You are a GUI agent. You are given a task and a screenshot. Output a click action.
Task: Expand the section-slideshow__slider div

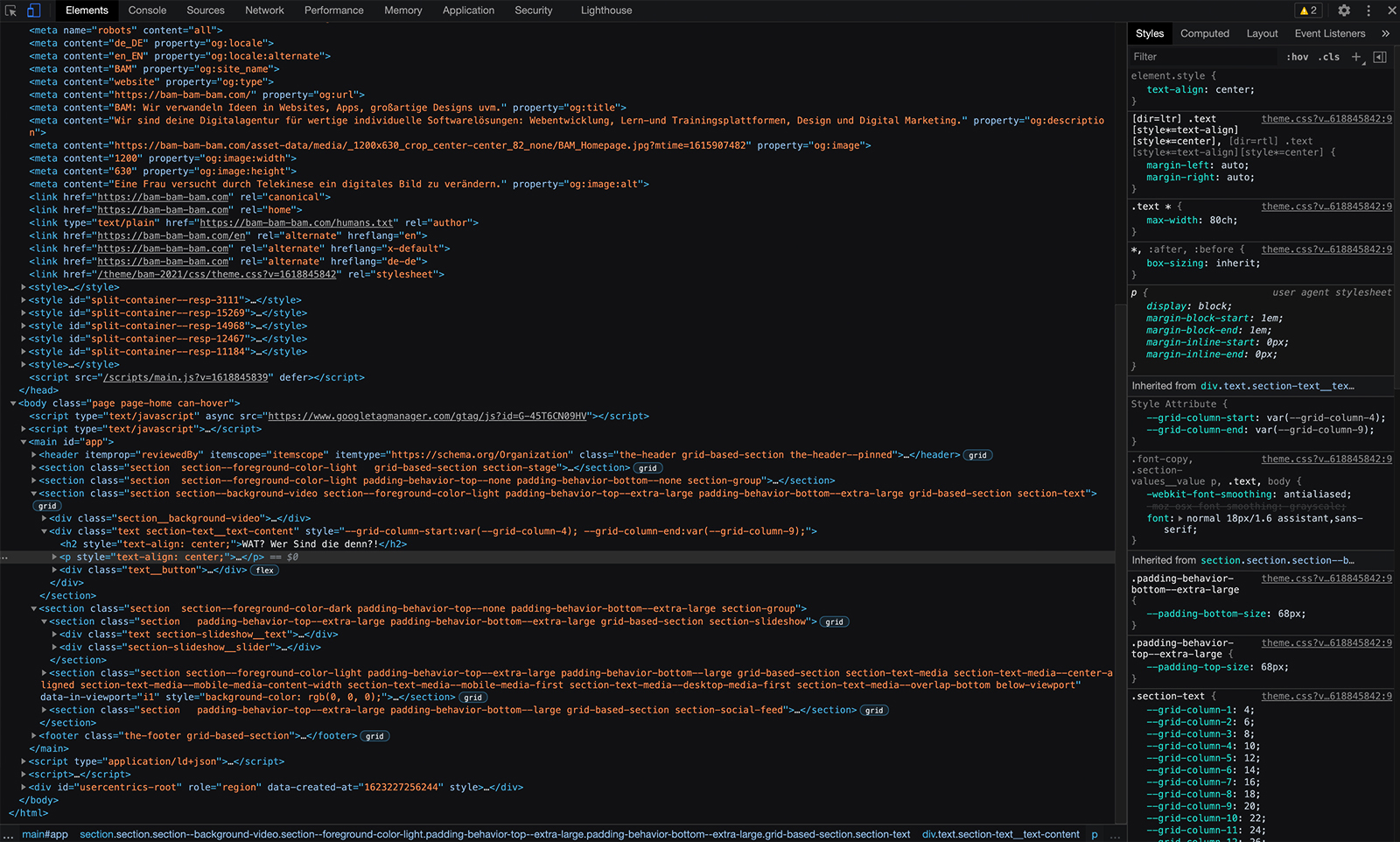pyautogui.click(x=55, y=648)
